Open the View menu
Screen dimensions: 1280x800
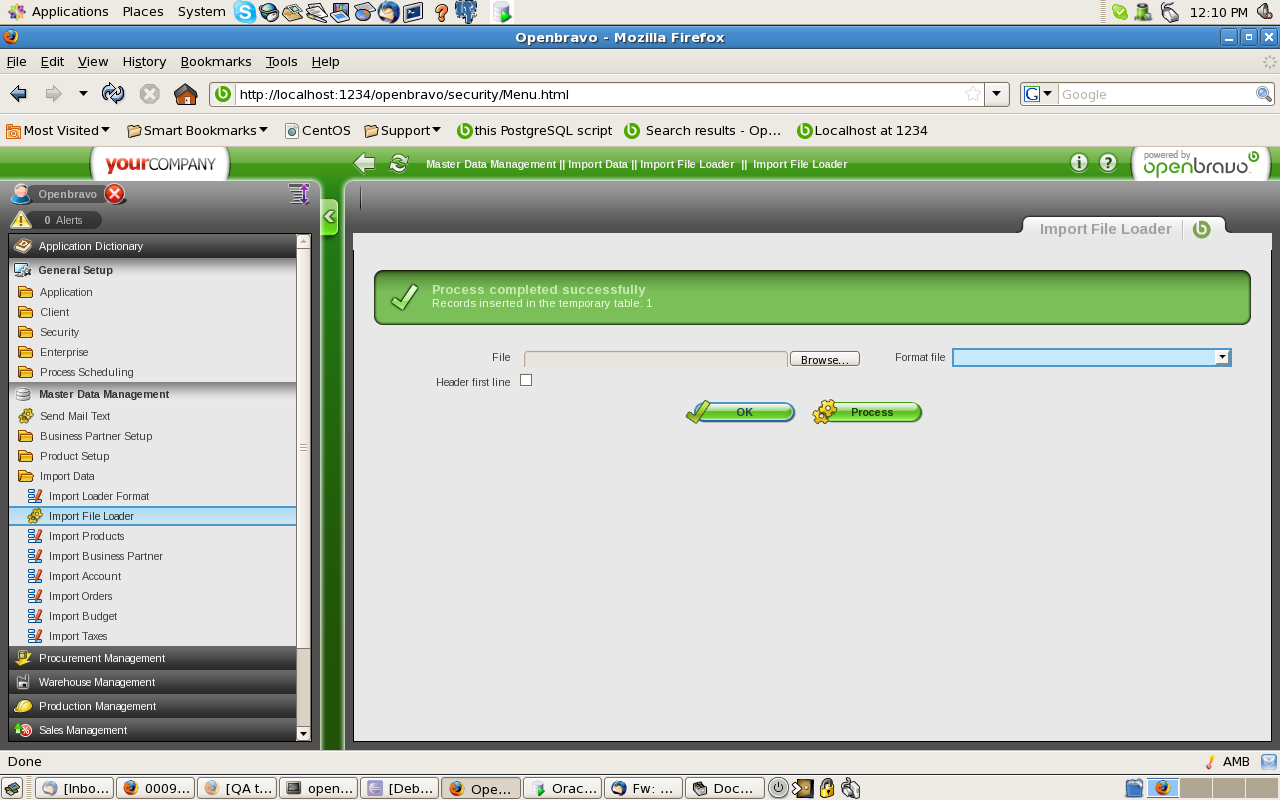(x=93, y=61)
